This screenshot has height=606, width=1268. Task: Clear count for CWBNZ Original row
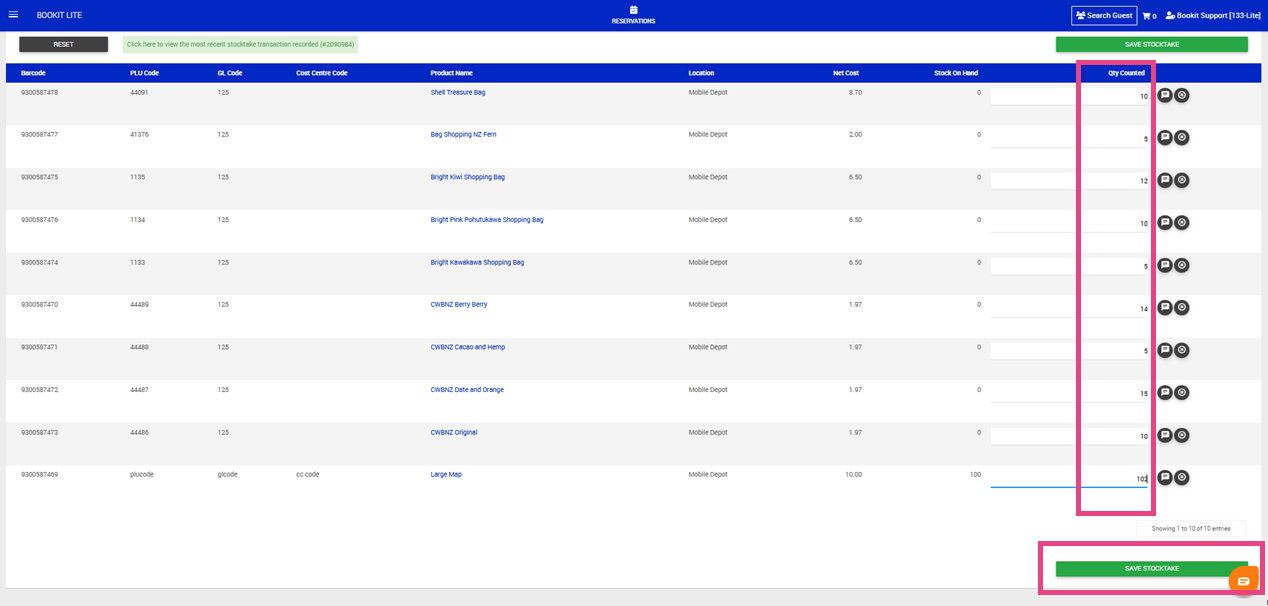point(1182,435)
